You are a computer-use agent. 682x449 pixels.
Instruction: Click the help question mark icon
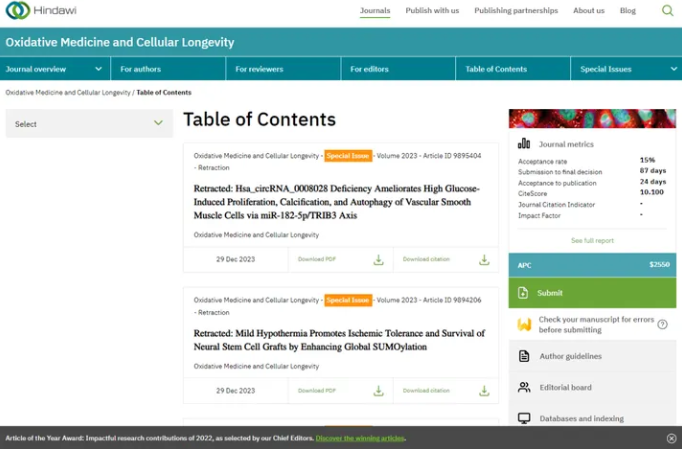coord(662,324)
